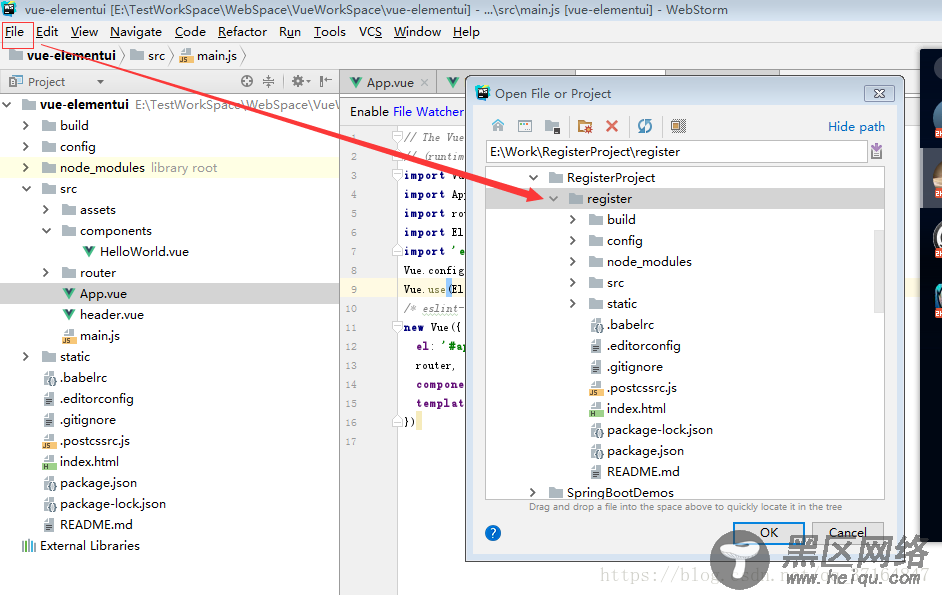Open the Project view dropdown
Viewport: 942px width, 595px height.
point(100,82)
